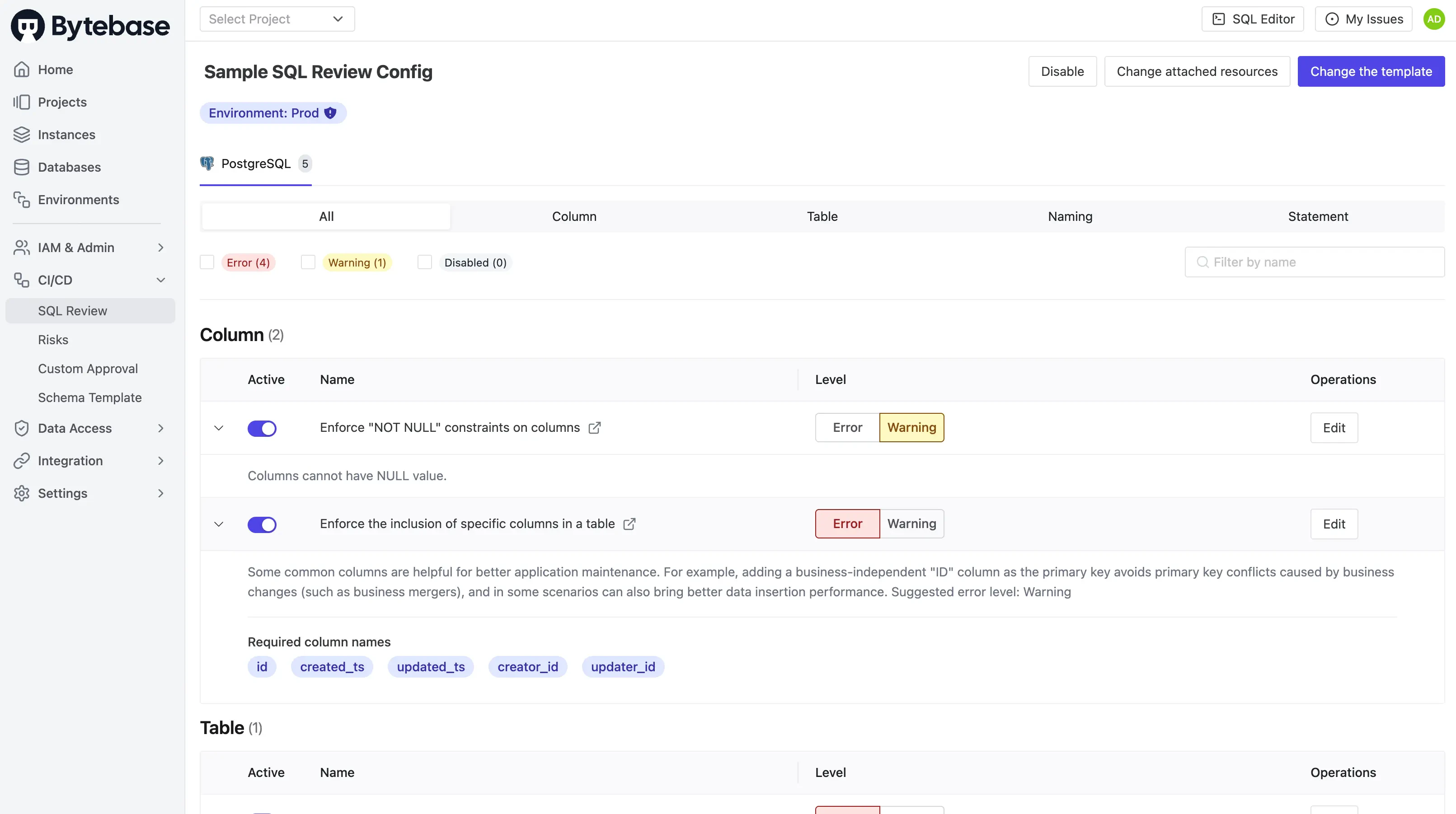Edit the specific columns inclusion rule
The height and width of the screenshot is (814, 1456).
1334,524
